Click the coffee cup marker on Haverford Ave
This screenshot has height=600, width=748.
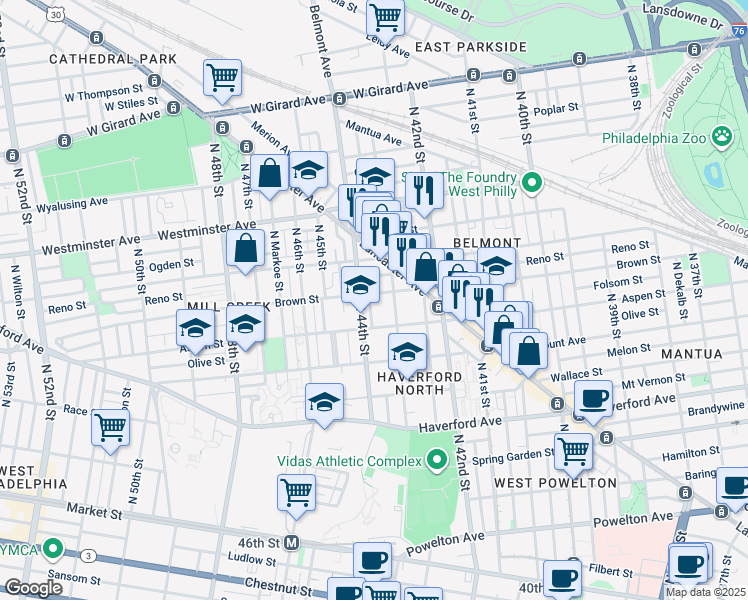pyautogui.click(x=593, y=402)
